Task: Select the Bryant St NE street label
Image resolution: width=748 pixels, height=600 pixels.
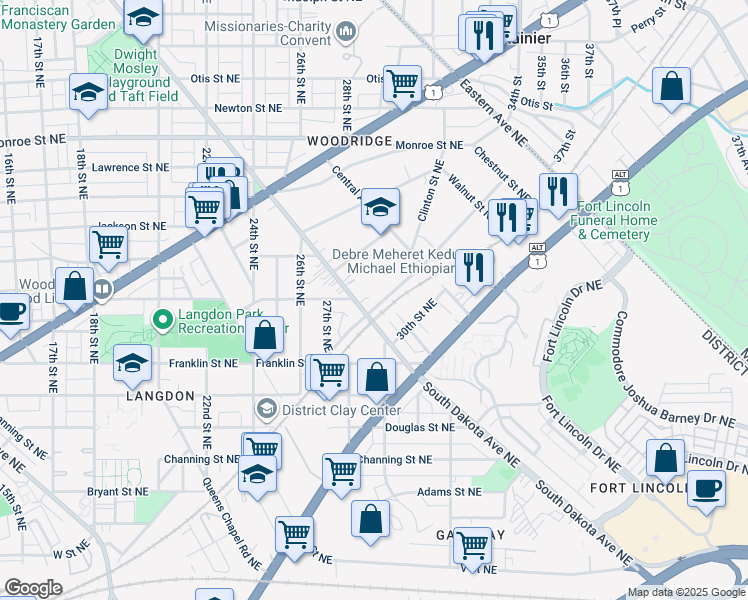Action: (118, 492)
